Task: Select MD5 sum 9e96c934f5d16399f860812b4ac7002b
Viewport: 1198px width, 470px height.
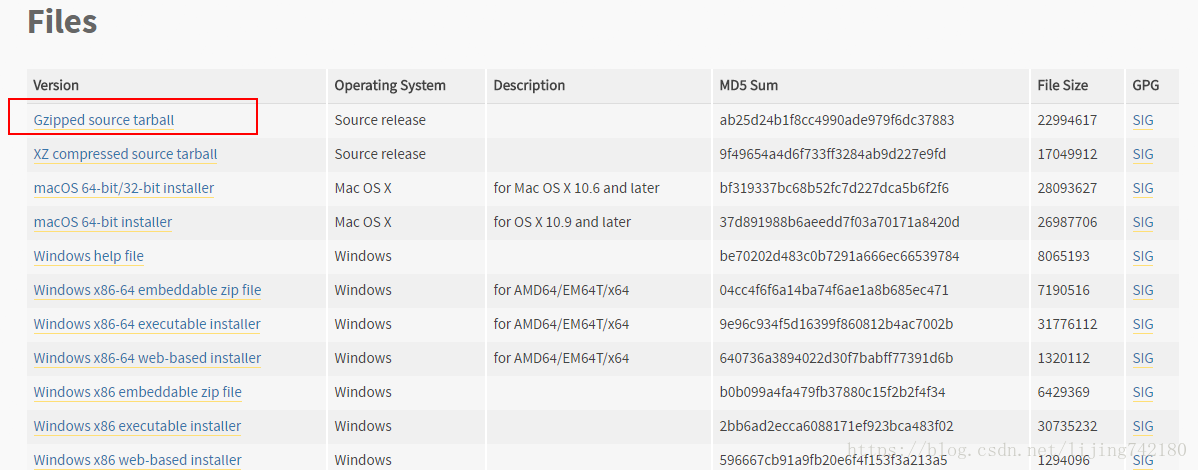Action: pos(836,324)
